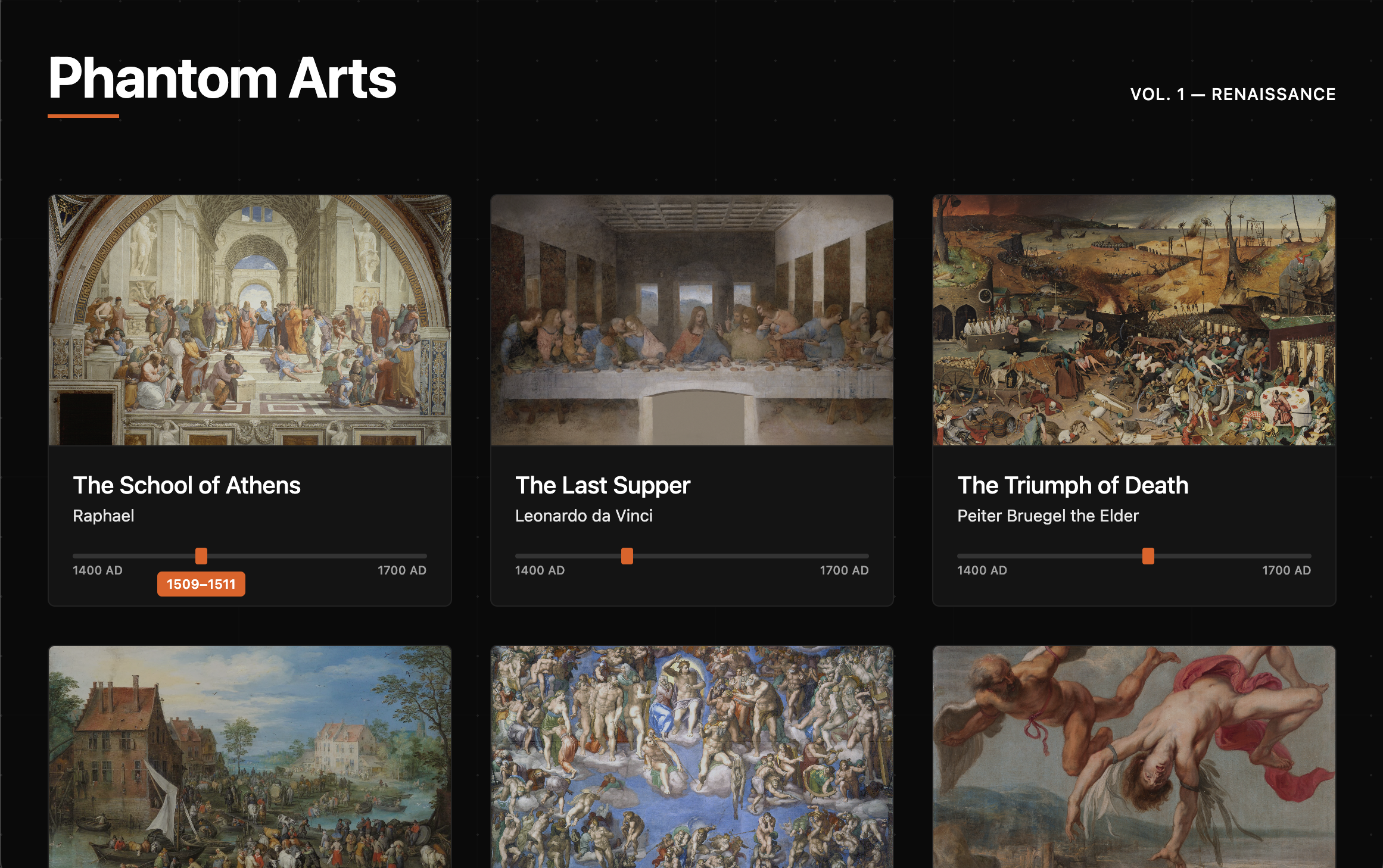
Task: Click artist name Raphael
Action: pyautogui.click(x=104, y=516)
